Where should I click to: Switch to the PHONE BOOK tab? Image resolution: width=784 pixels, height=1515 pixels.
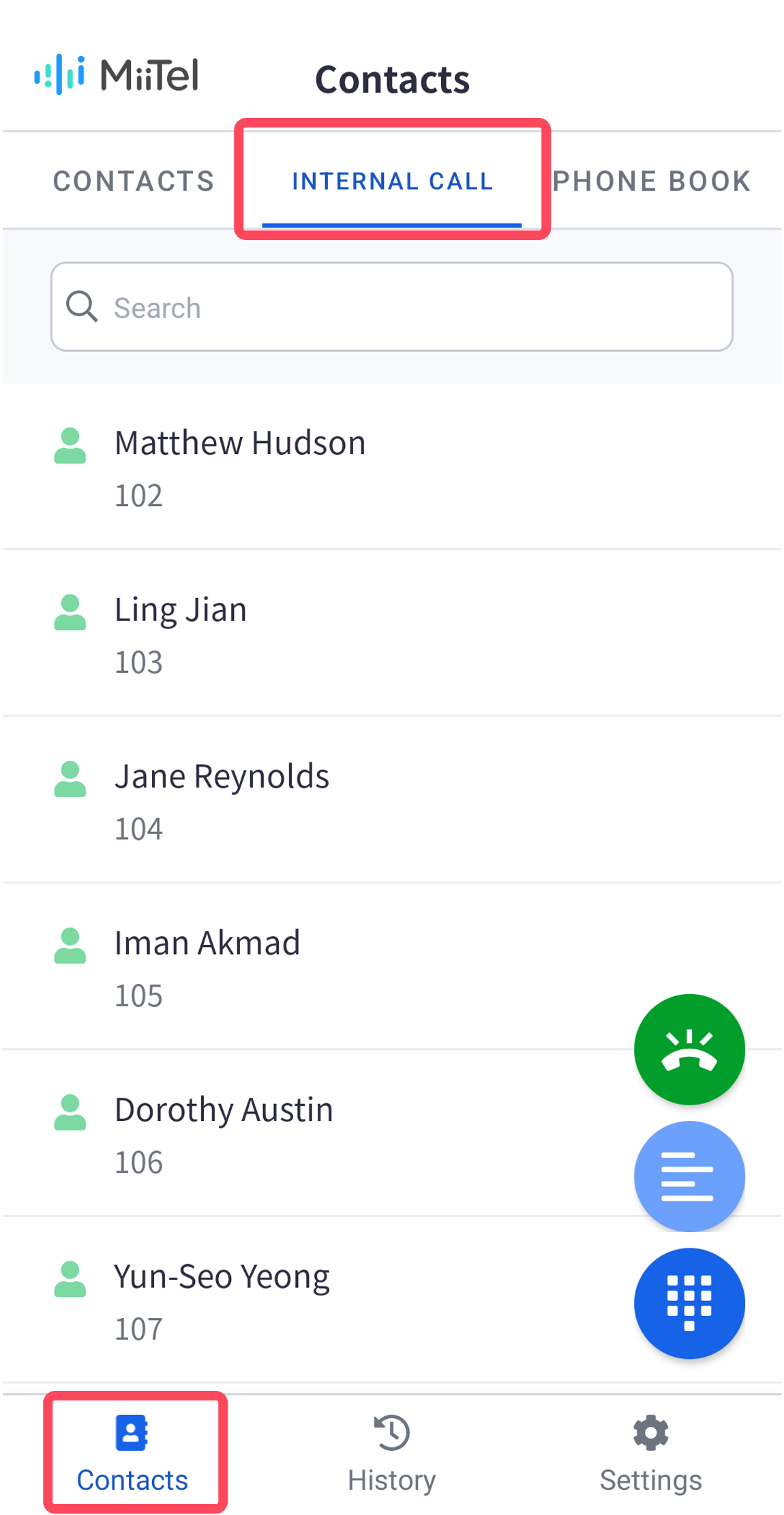651,181
